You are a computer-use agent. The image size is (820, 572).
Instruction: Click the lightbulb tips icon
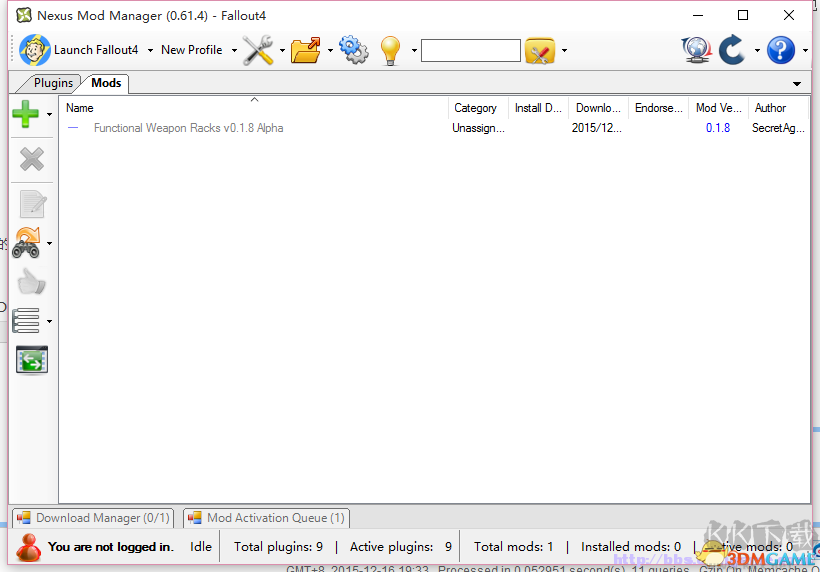pyautogui.click(x=390, y=51)
